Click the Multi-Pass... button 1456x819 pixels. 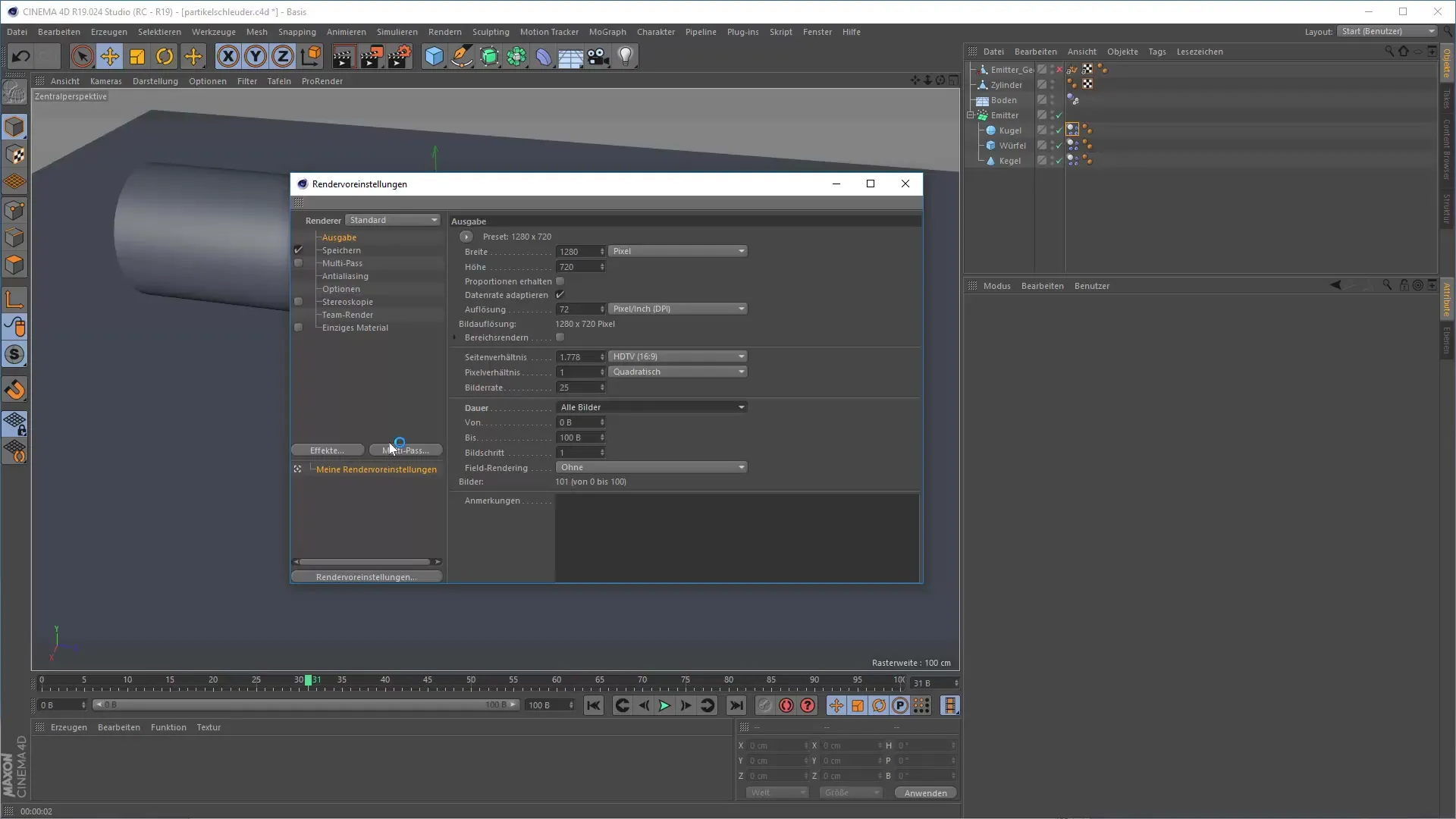point(406,450)
